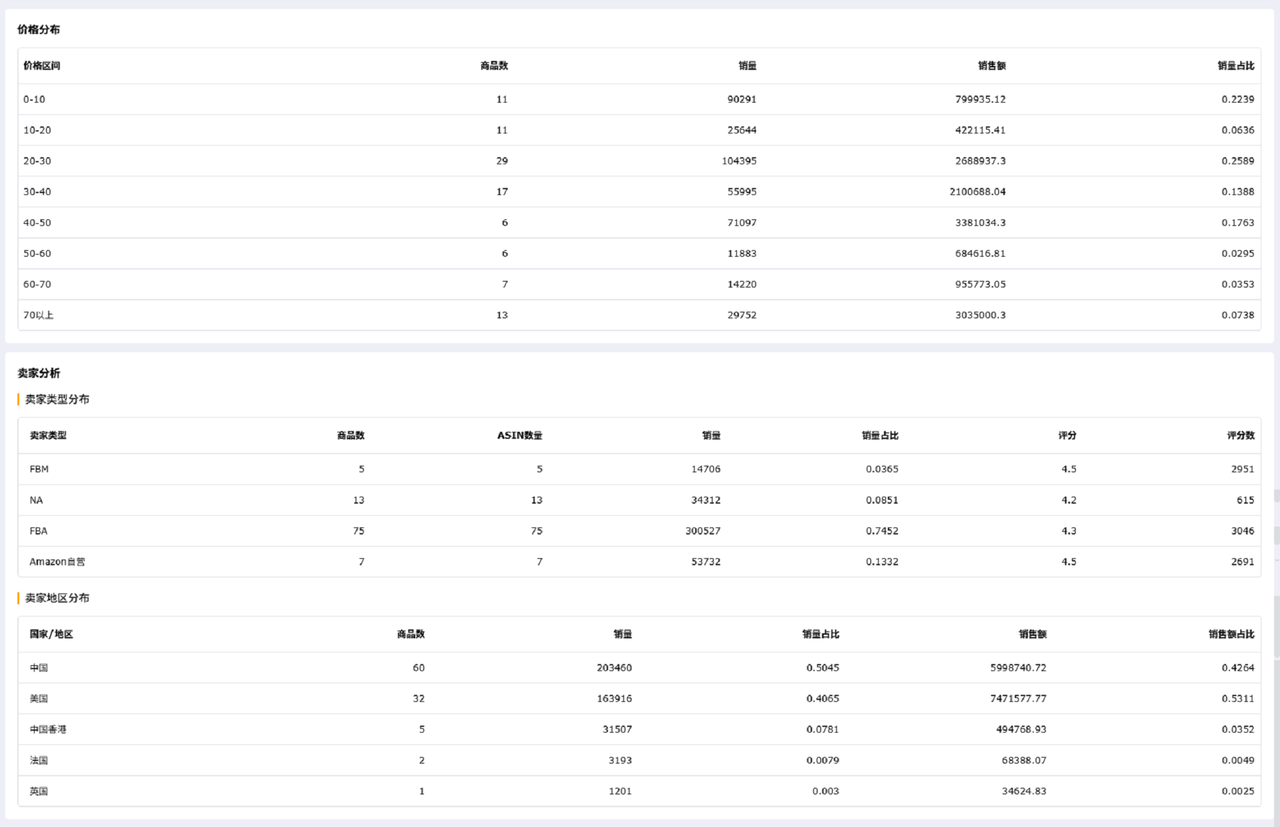Image resolution: width=1280 pixels, height=827 pixels.
Task: Select the 销售额占比 column header
Action: [1231, 634]
